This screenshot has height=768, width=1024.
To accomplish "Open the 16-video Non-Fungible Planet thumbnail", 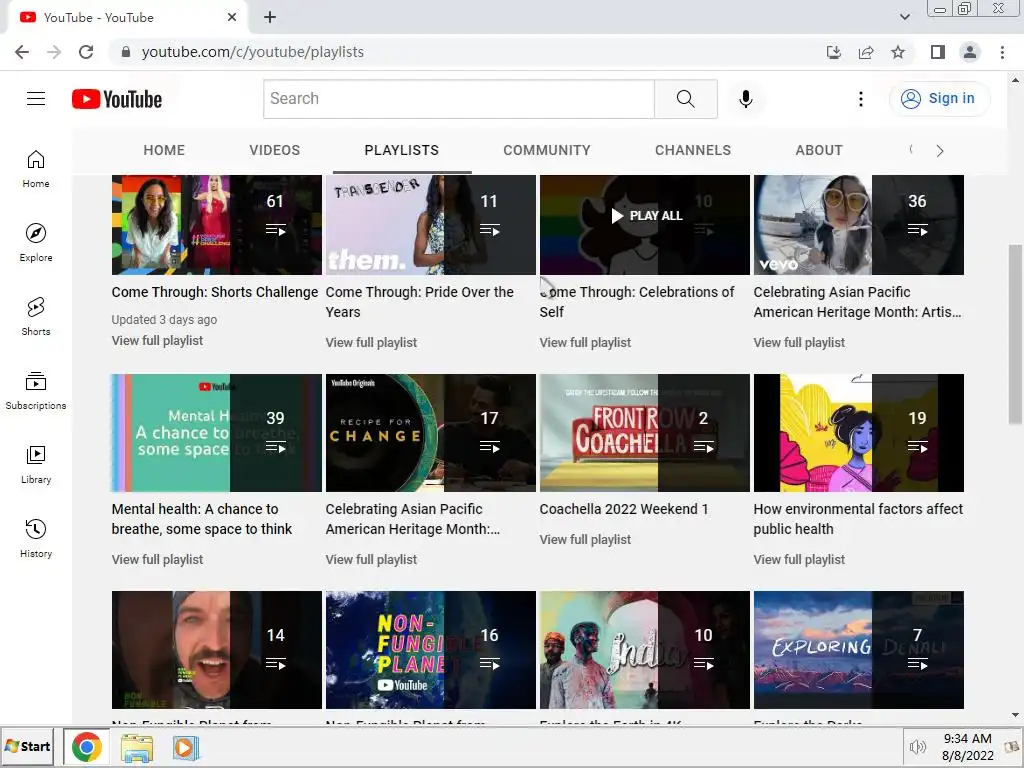I will click(430, 650).
